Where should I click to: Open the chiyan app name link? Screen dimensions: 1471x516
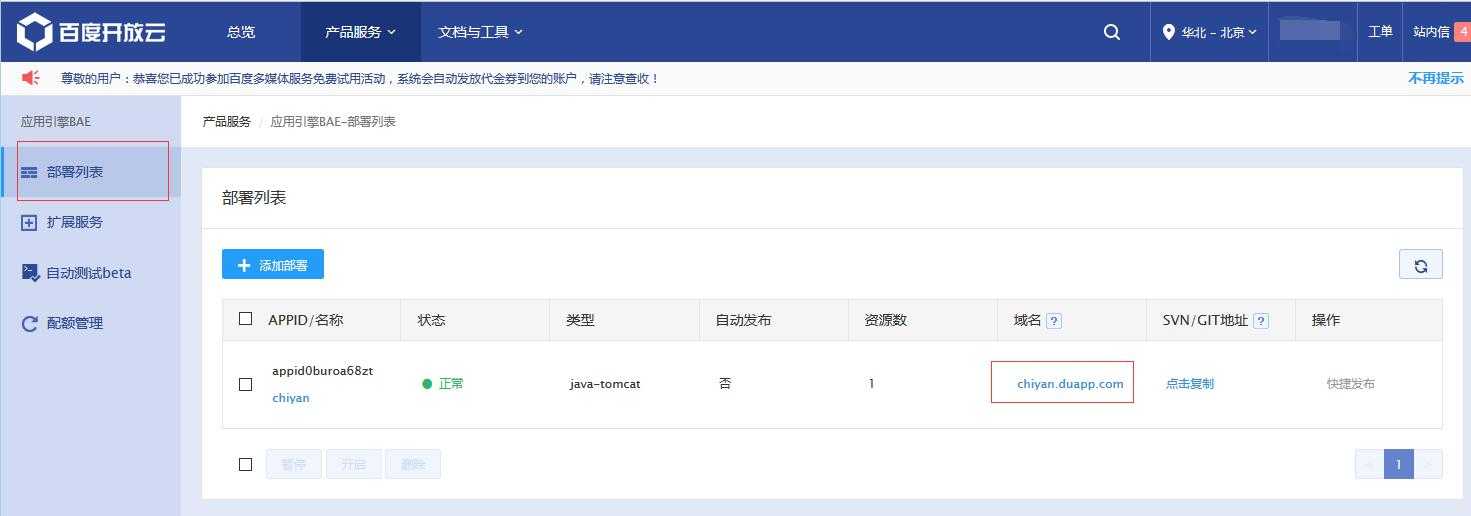[x=291, y=398]
